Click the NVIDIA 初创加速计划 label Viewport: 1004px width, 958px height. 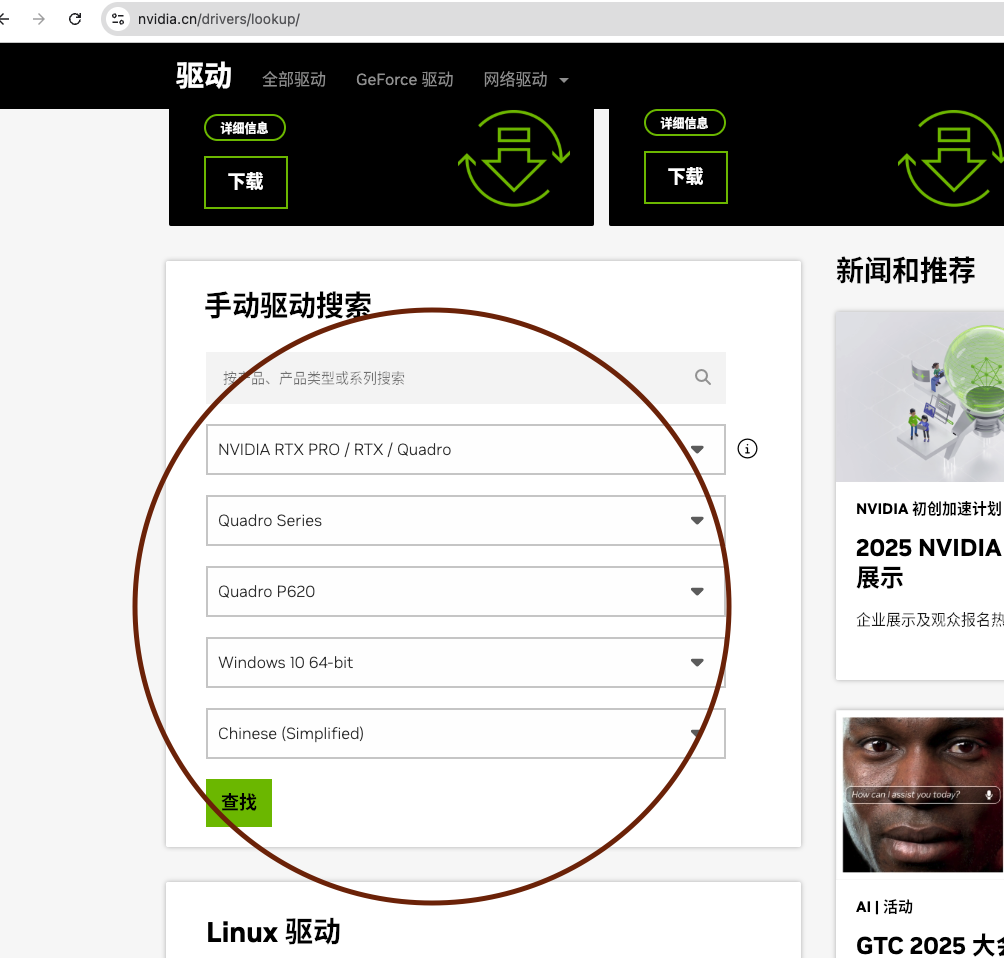928,509
